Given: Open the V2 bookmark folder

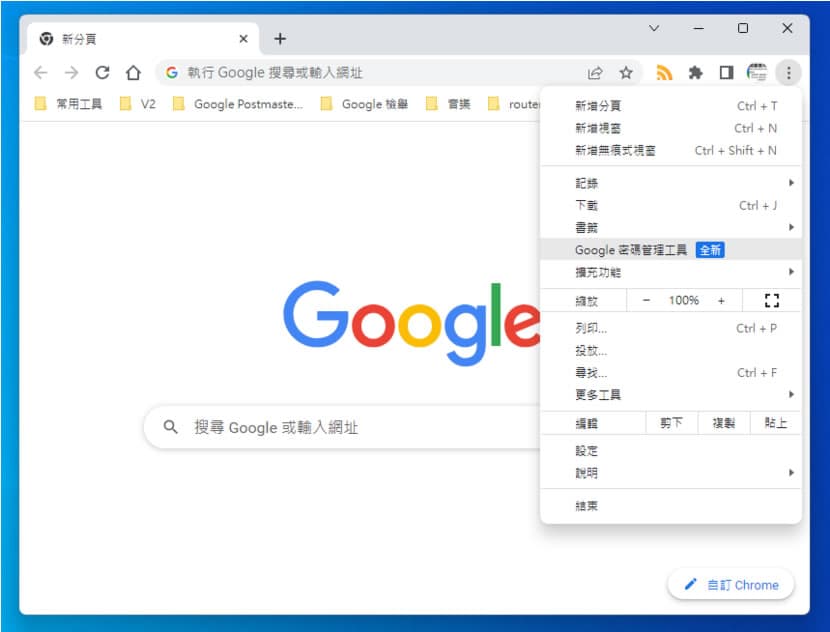Looking at the screenshot, I should pyautogui.click(x=138, y=104).
